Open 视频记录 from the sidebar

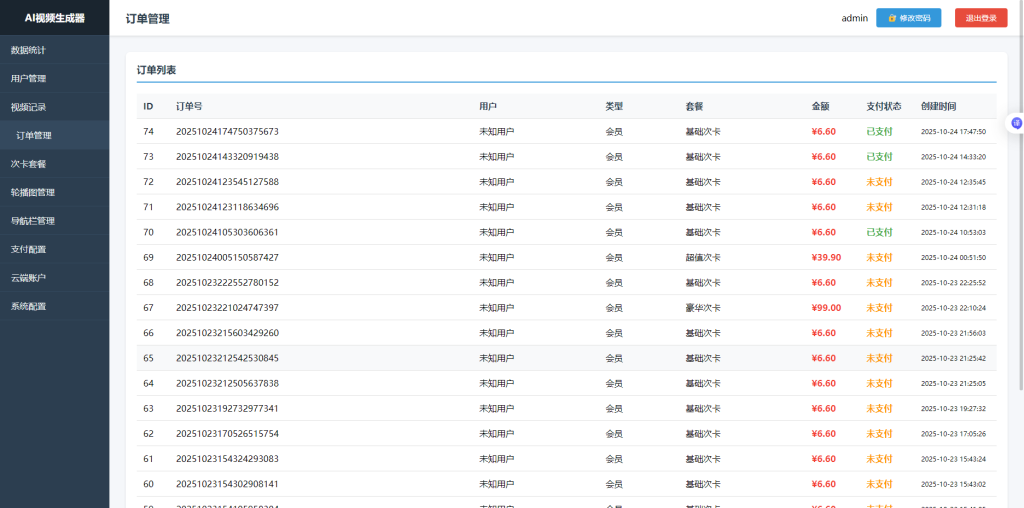28,107
